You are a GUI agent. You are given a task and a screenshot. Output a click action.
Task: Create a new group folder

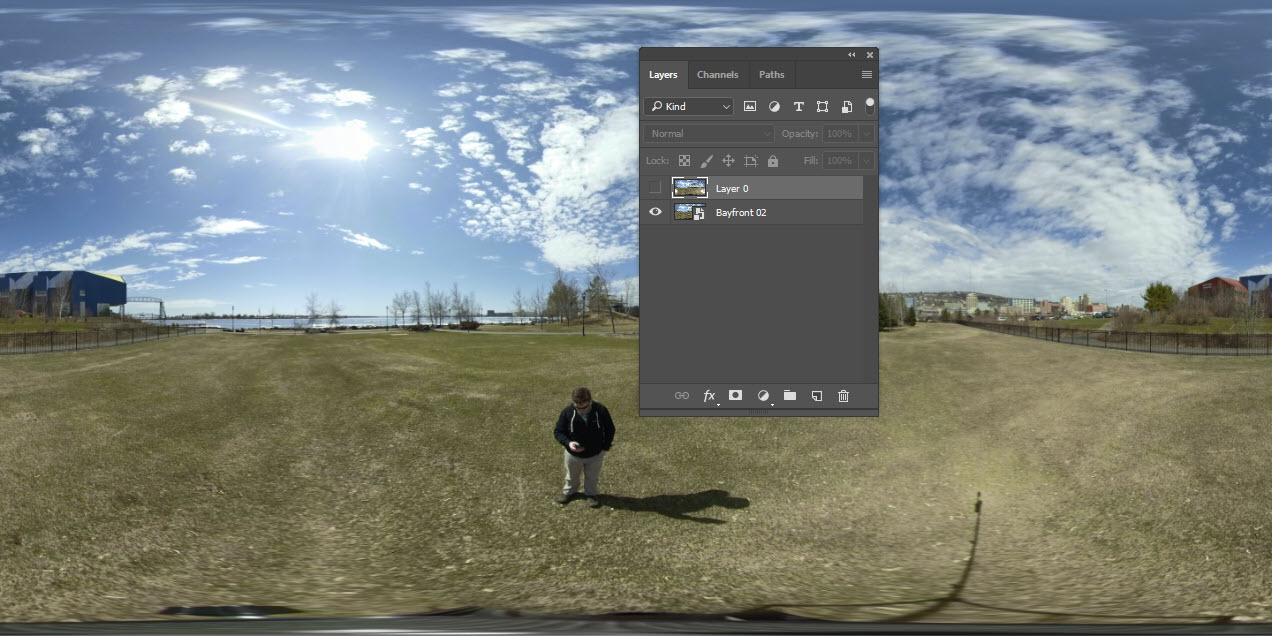[789, 396]
